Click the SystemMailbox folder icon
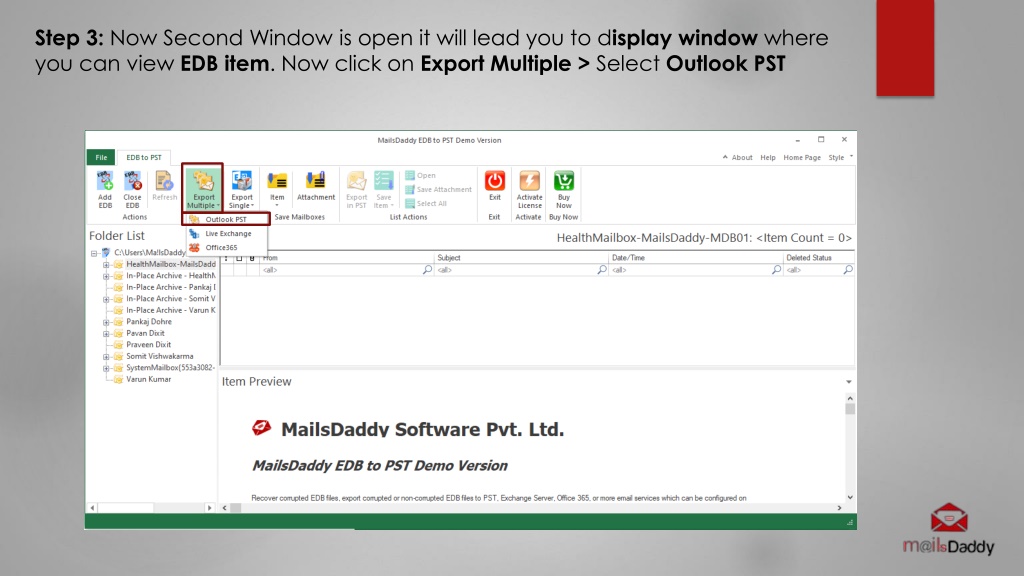The image size is (1024, 576). pyautogui.click(x=118, y=368)
